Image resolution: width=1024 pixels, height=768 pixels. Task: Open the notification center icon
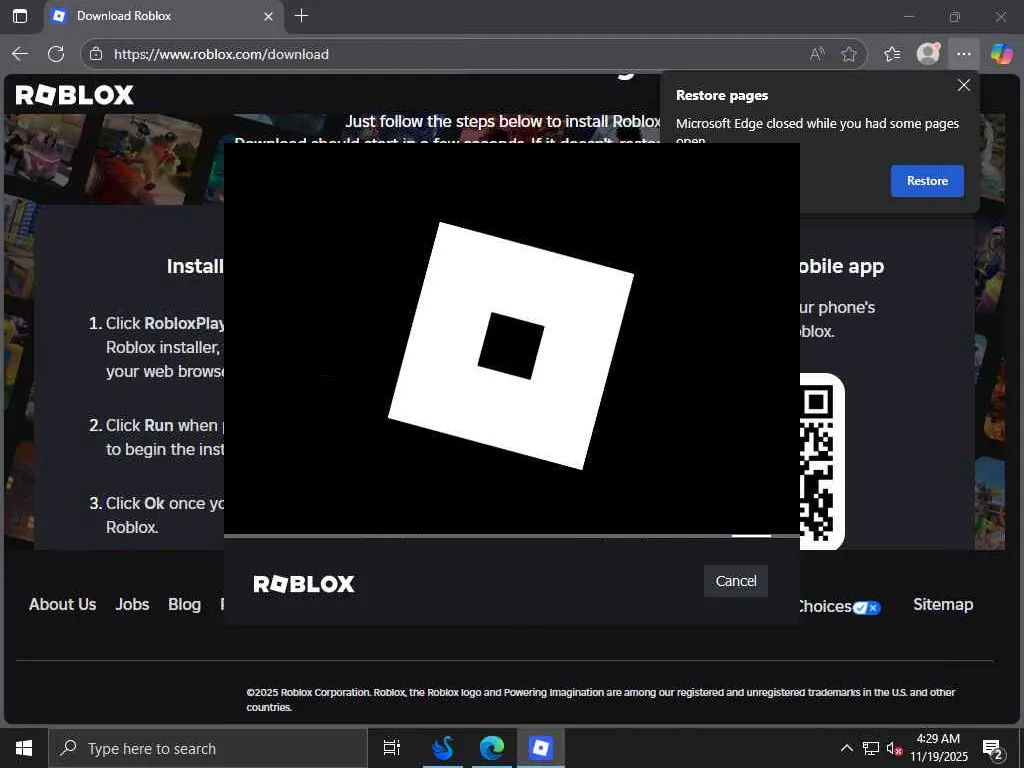click(993, 749)
